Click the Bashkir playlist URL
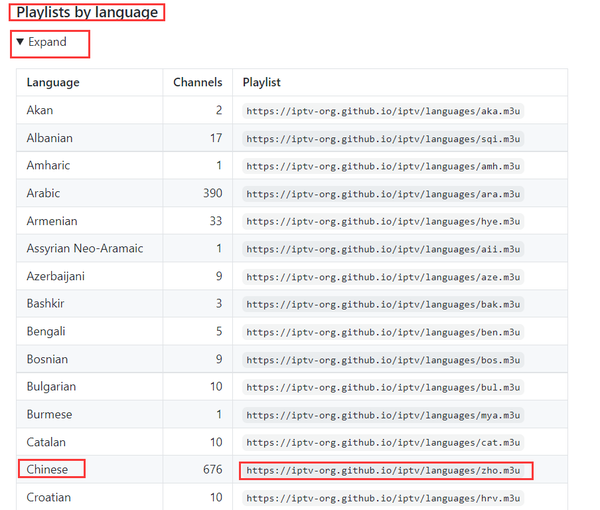The height and width of the screenshot is (510, 600). [384, 304]
